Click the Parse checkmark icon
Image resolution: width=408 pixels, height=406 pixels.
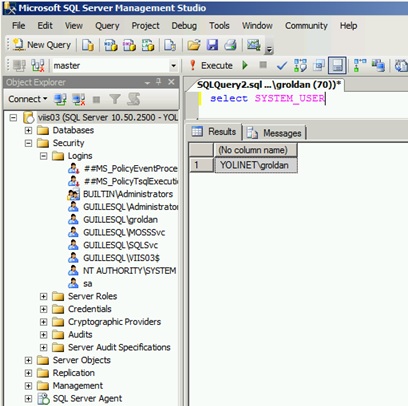(282, 65)
